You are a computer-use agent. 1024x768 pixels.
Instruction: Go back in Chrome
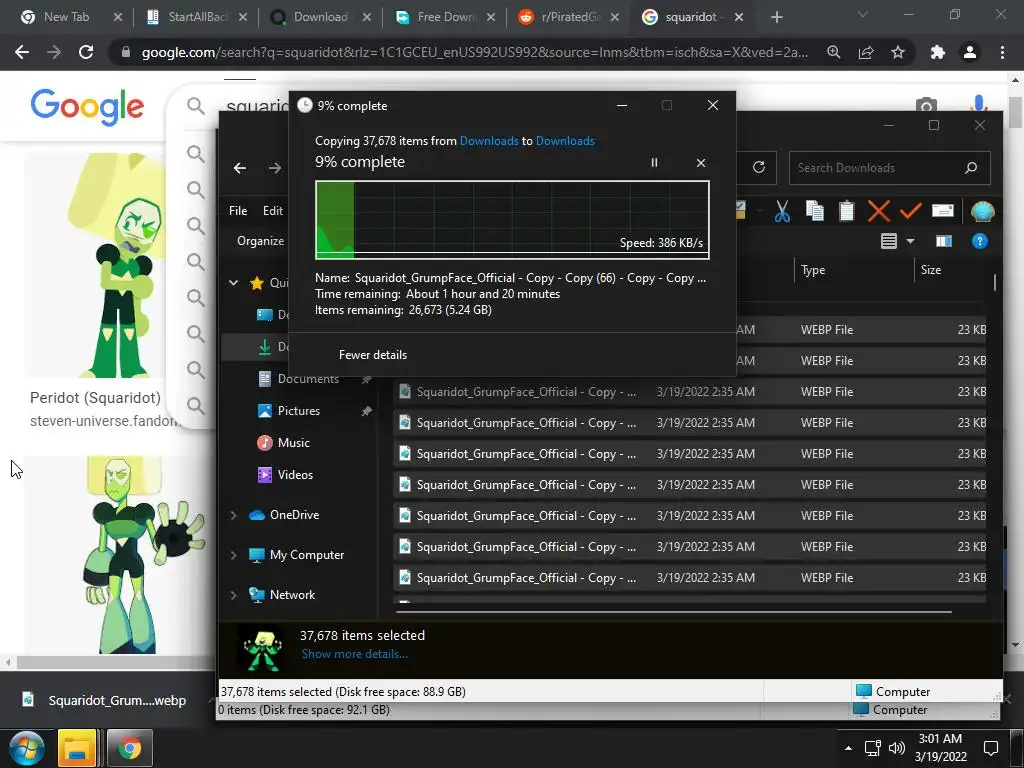click(x=22, y=52)
